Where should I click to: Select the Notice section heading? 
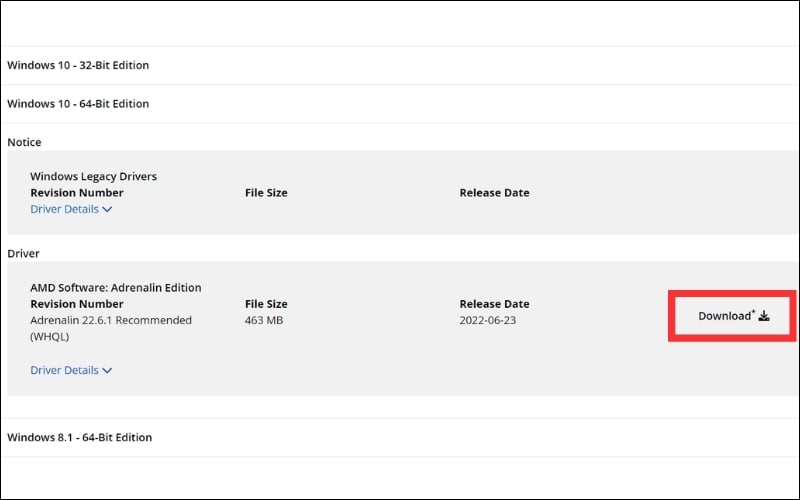tap(24, 143)
